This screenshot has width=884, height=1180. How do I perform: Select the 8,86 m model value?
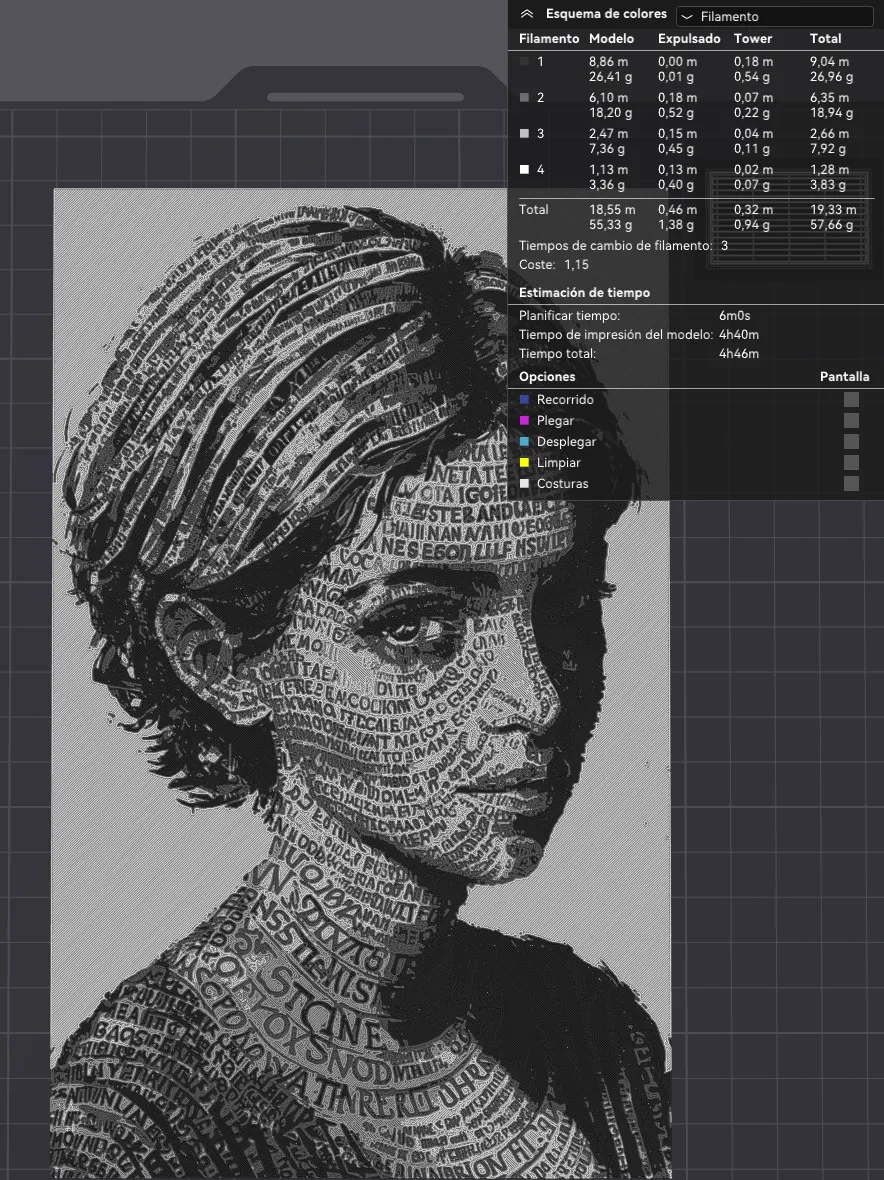point(608,62)
